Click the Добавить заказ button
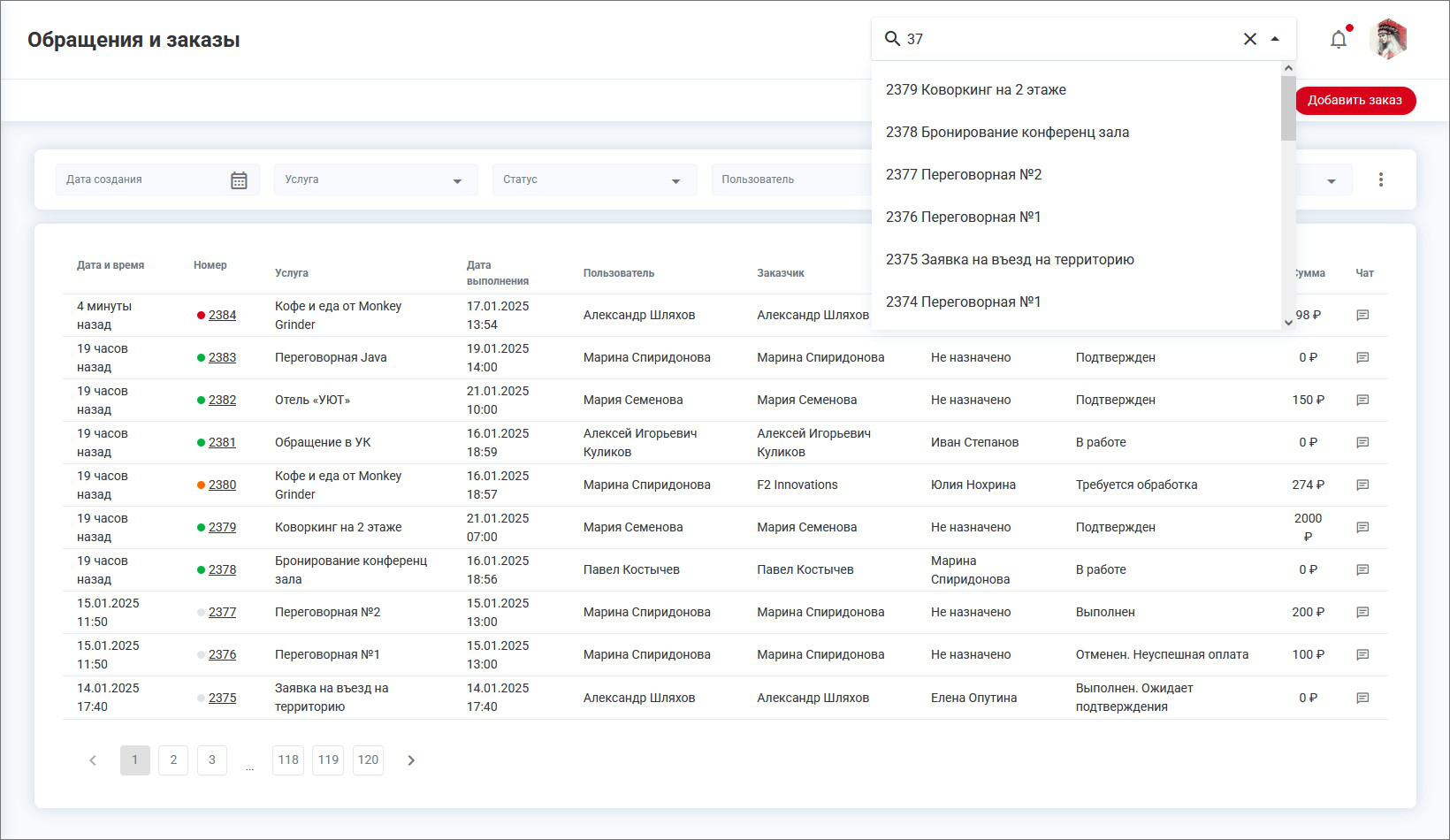This screenshot has width=1450, height=840. [x=1355, y=101]
